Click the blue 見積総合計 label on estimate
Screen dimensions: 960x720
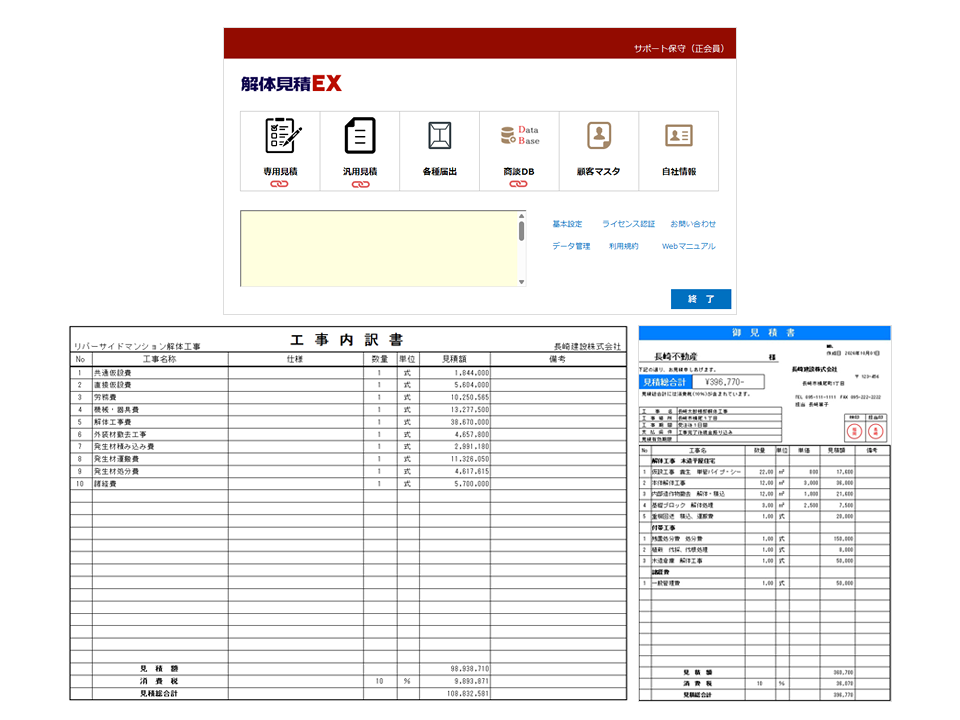(x=665, y=382)
